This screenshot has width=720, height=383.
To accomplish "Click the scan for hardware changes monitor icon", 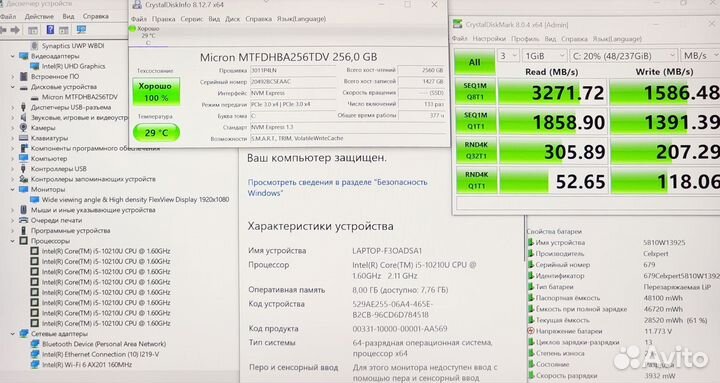I will 81,30.
